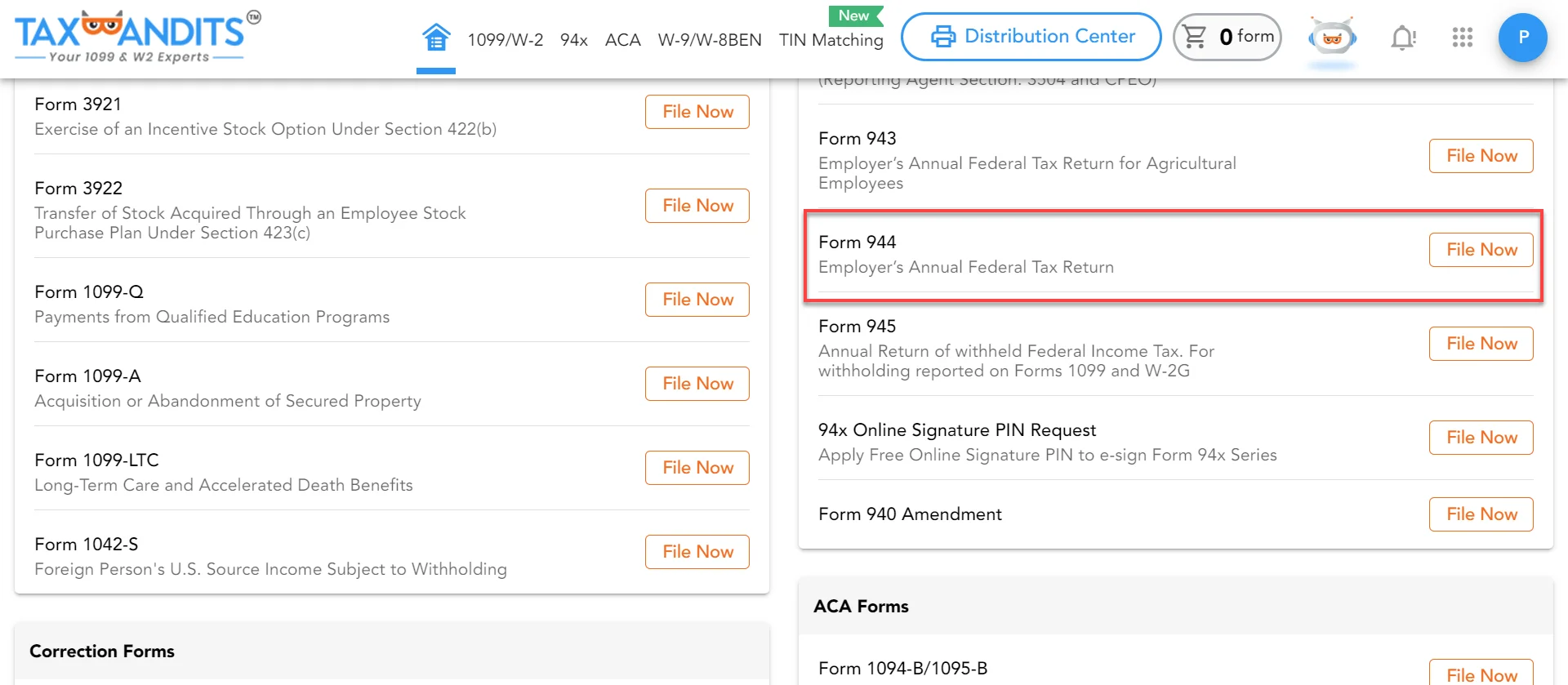Open the Home dashboard icon
1568x685 pixels.
tap(436, 38)
